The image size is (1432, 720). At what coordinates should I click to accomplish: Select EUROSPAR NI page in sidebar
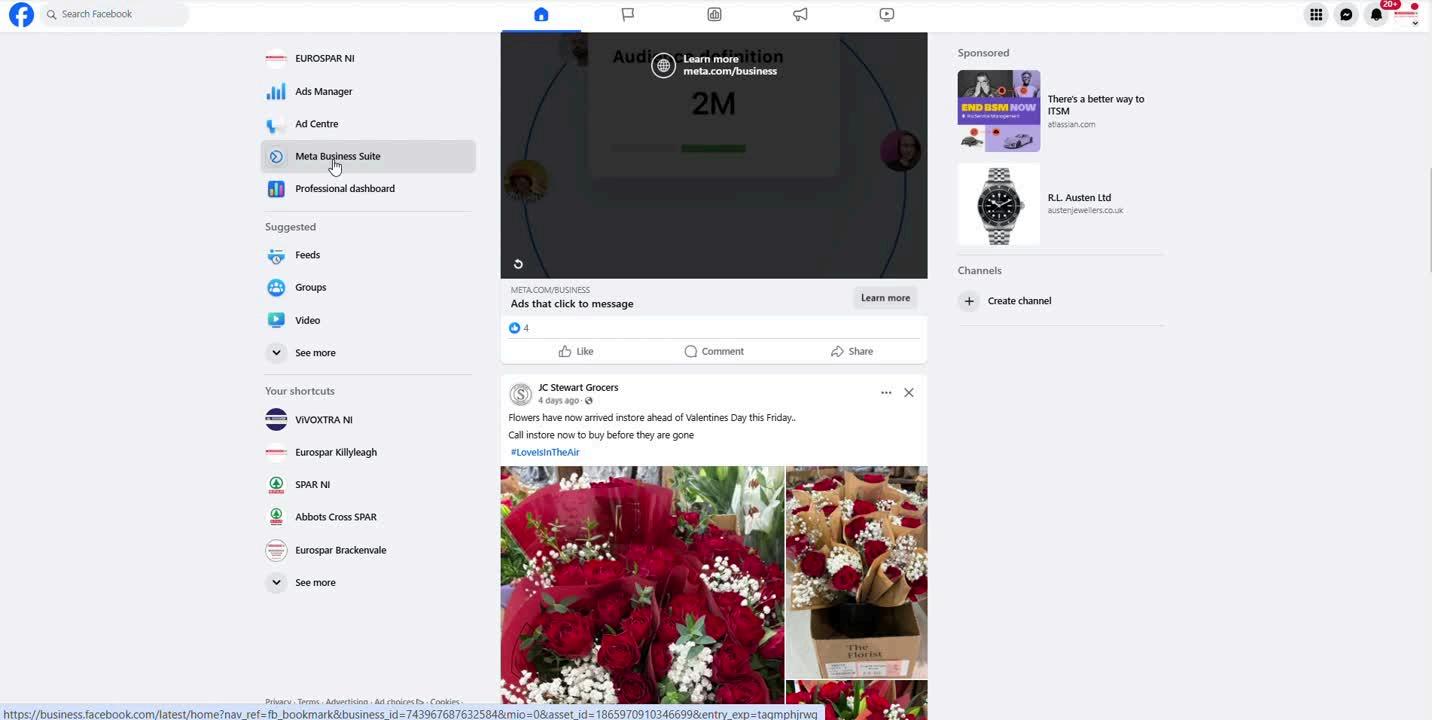[368, 58]
